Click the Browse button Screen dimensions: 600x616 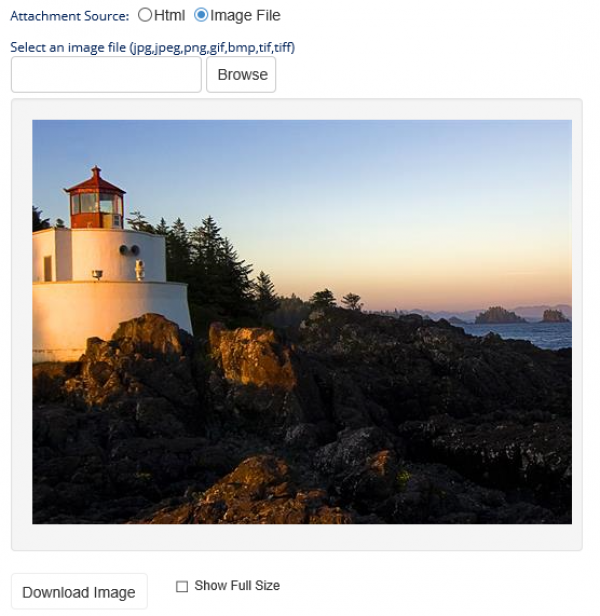241,74
